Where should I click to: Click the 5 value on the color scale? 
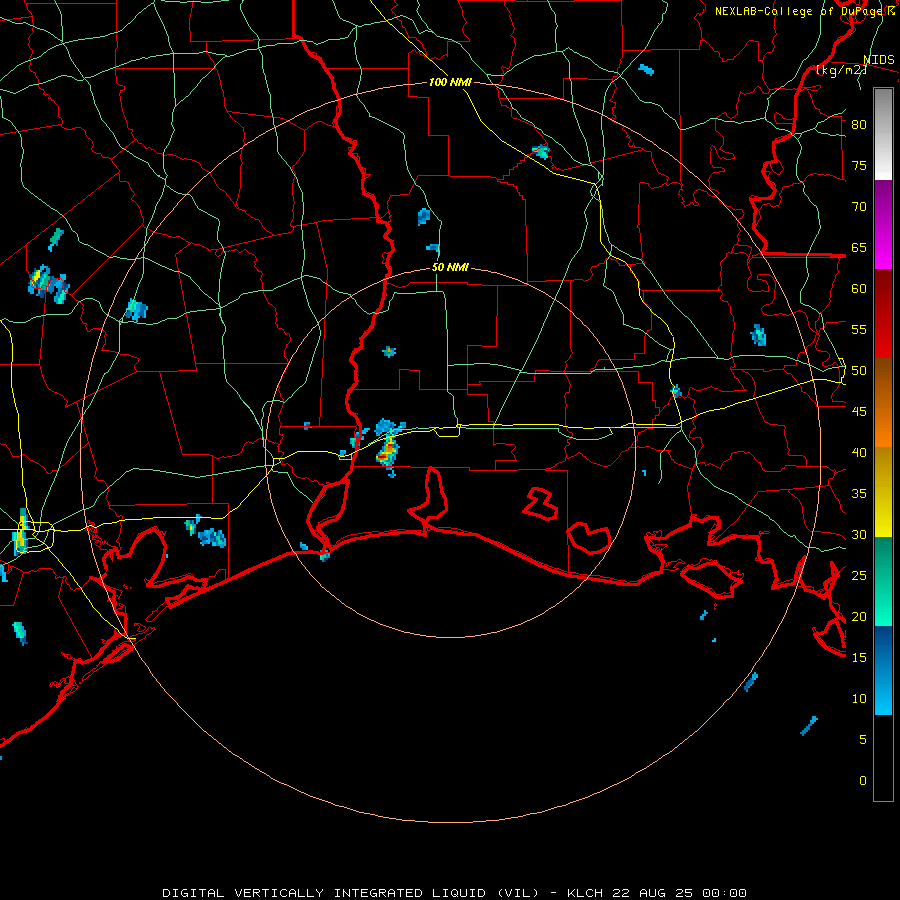(x=863, y=740)
